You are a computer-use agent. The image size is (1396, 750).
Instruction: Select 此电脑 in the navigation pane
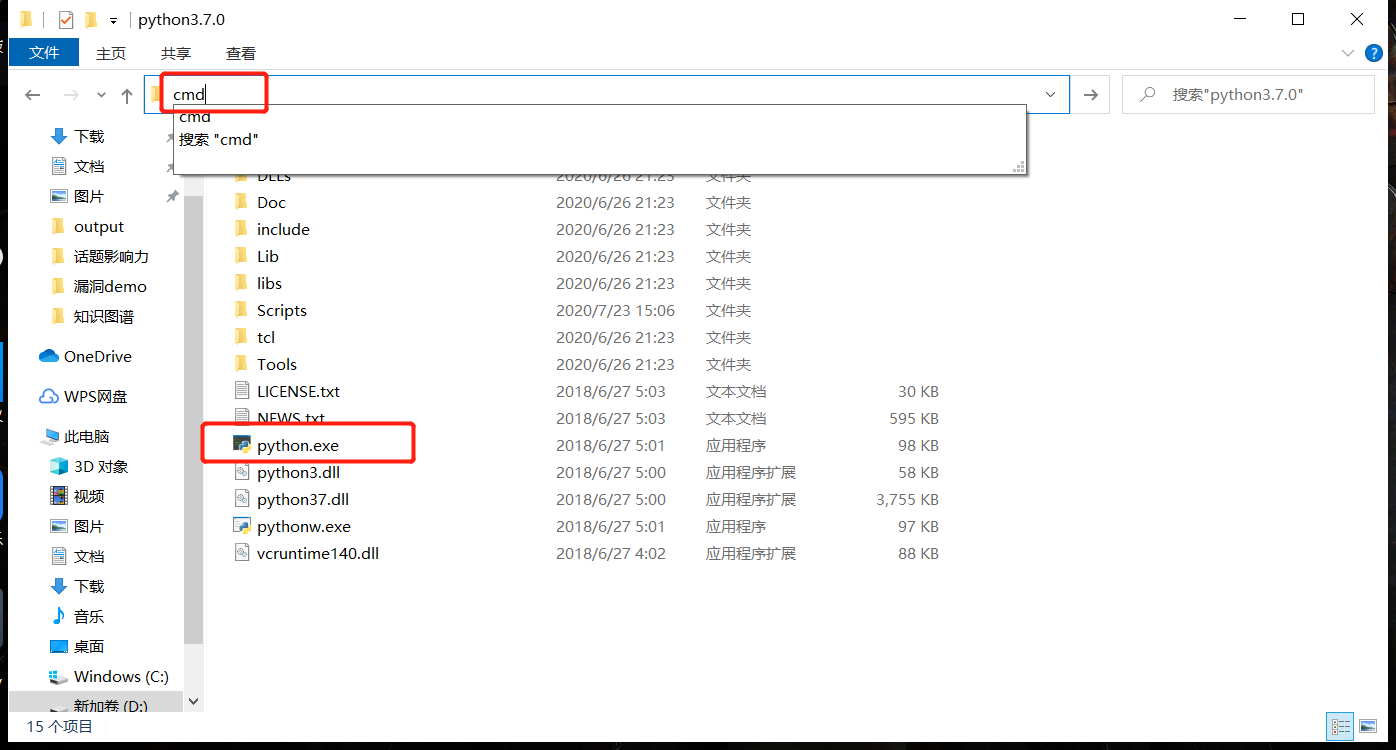87,436
